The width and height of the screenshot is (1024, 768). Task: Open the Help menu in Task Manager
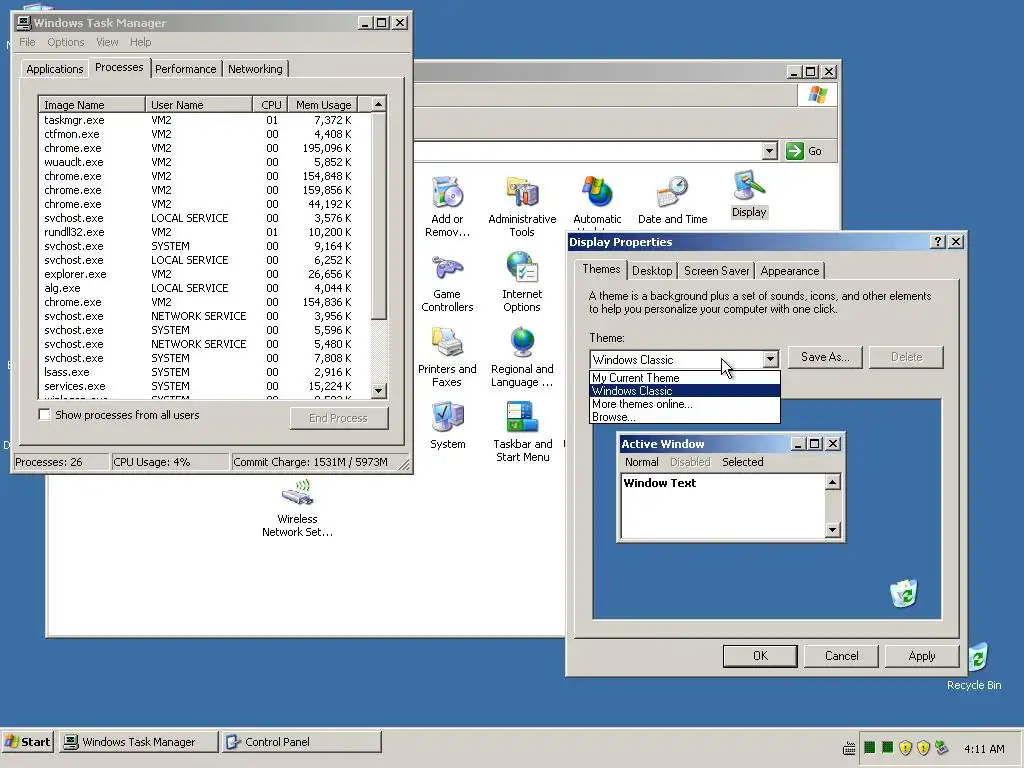click(x=140, y=42)
